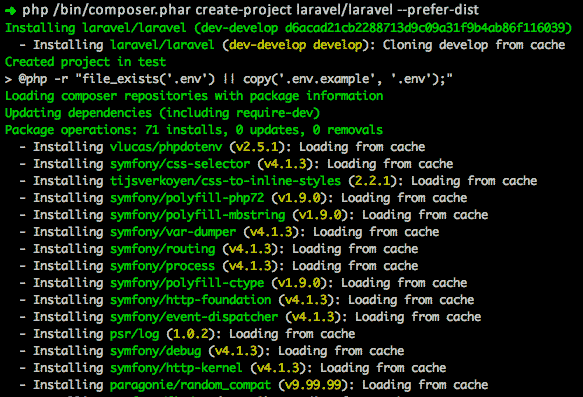
Task: Click the tijsverkoyen/css-to-inline-styles package name
Action: (225, 181)
